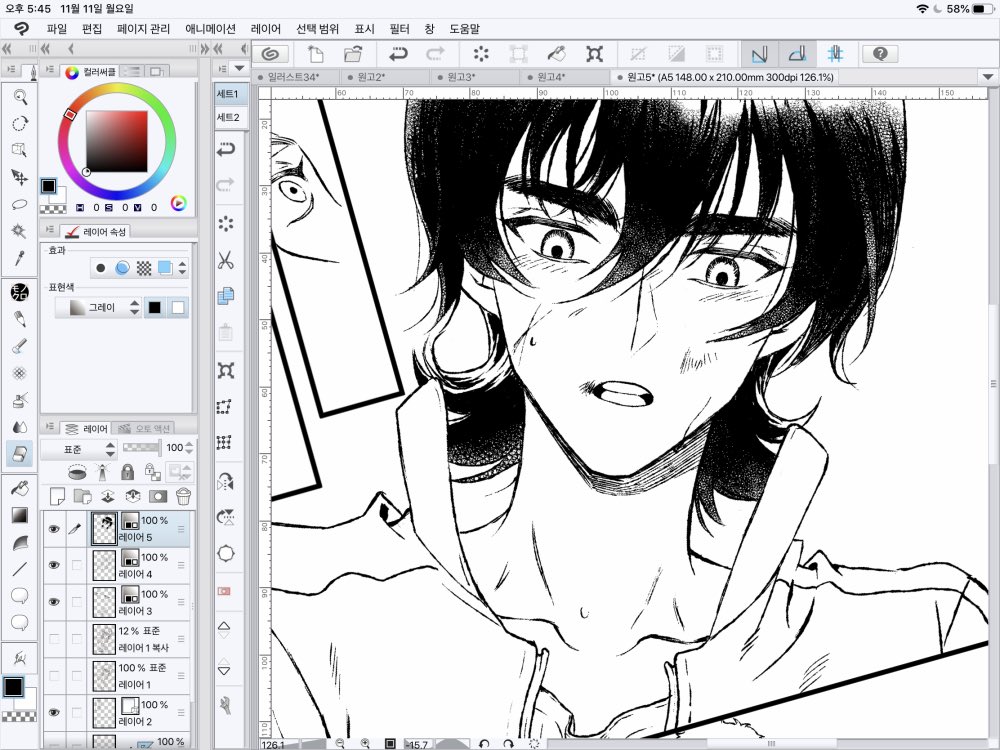Select the Gradient tool
1000x750 pixels.
click(20, 516)
